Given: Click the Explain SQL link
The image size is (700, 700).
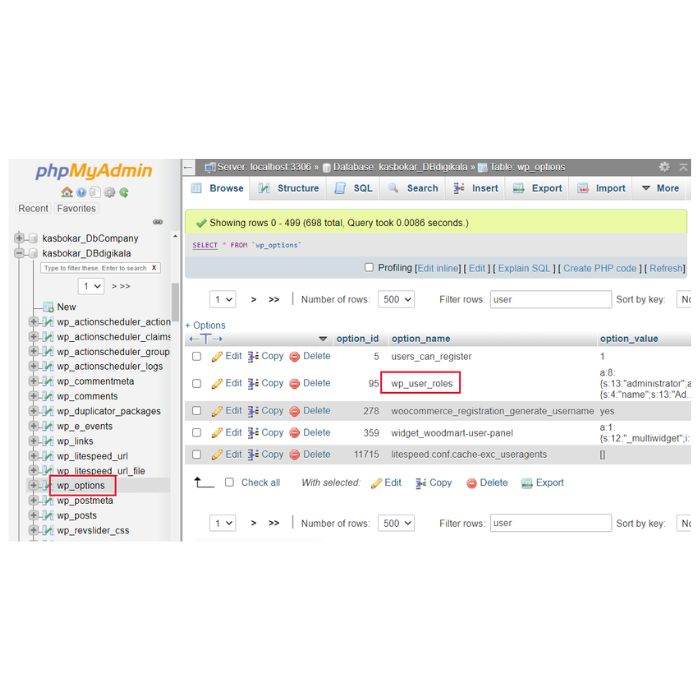Looking at the screenshot, I should pos(525,268).
